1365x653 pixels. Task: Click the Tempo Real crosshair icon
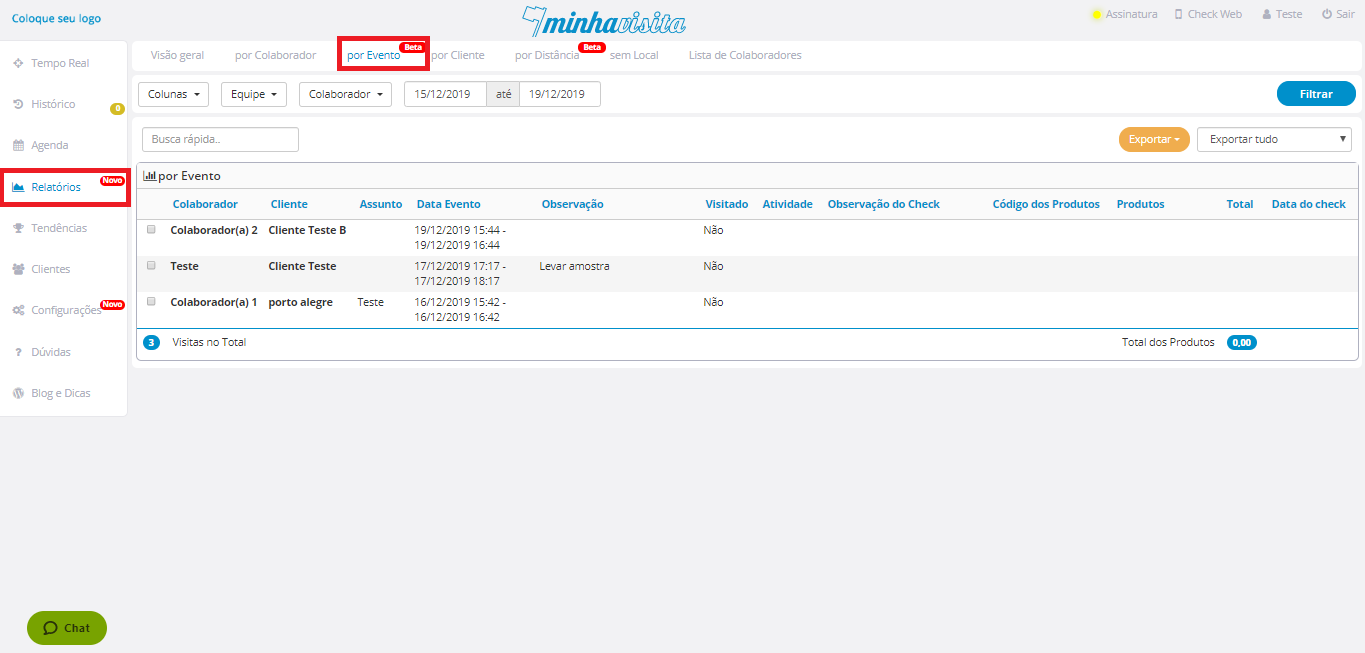click(x=18, y=63)
